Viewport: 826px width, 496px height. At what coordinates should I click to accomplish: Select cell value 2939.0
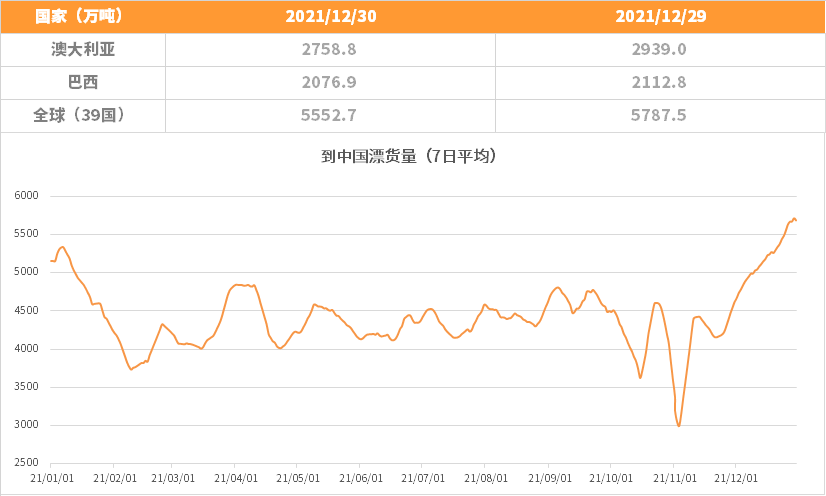(x=659, y=49)
